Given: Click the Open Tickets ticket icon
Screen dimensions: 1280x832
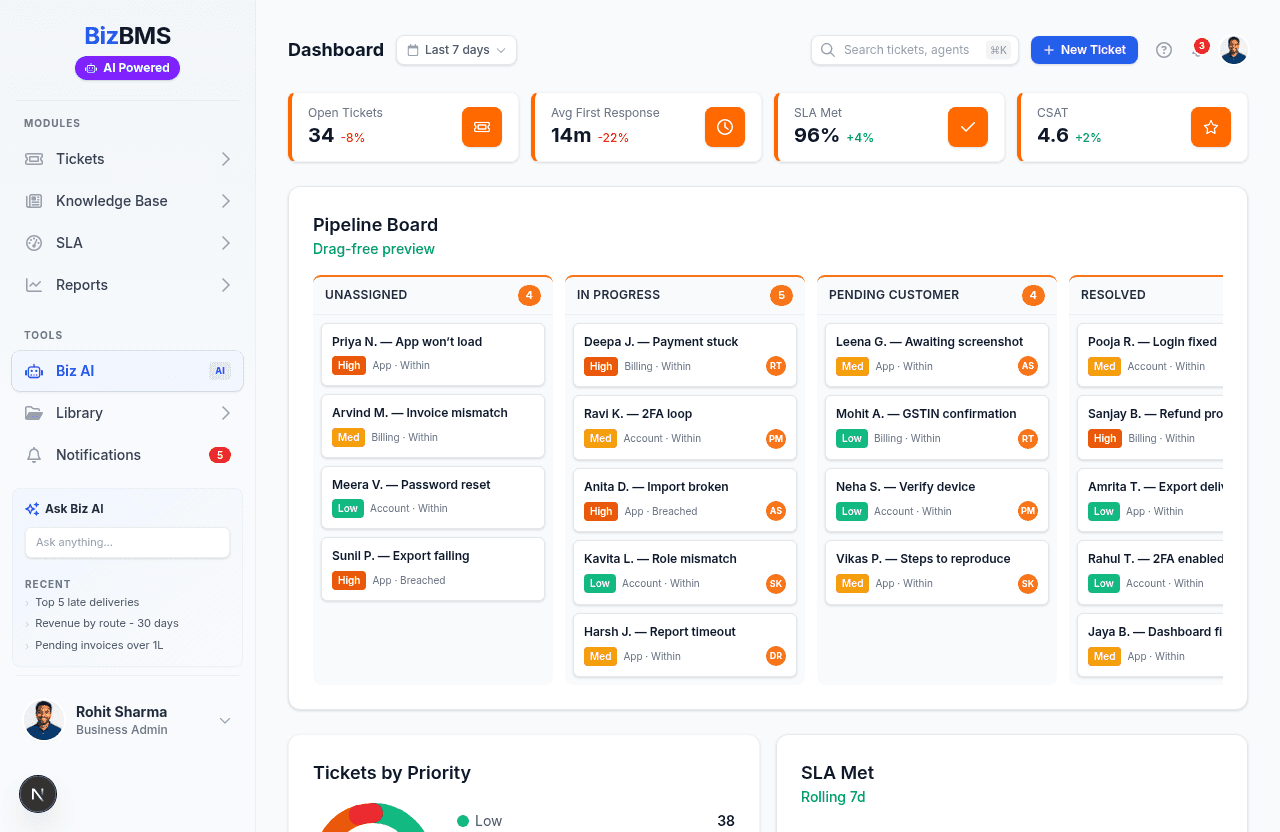Looking at the screenshot, I should pos(481,127).
